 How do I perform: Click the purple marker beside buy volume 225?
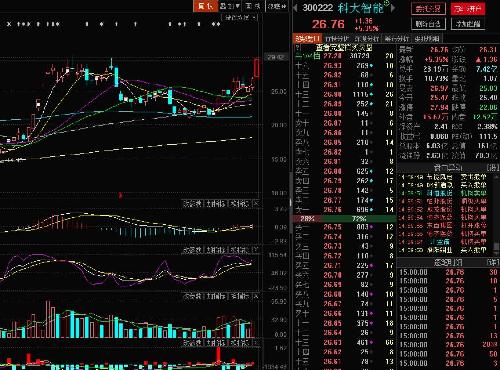[x=371, y=266]
